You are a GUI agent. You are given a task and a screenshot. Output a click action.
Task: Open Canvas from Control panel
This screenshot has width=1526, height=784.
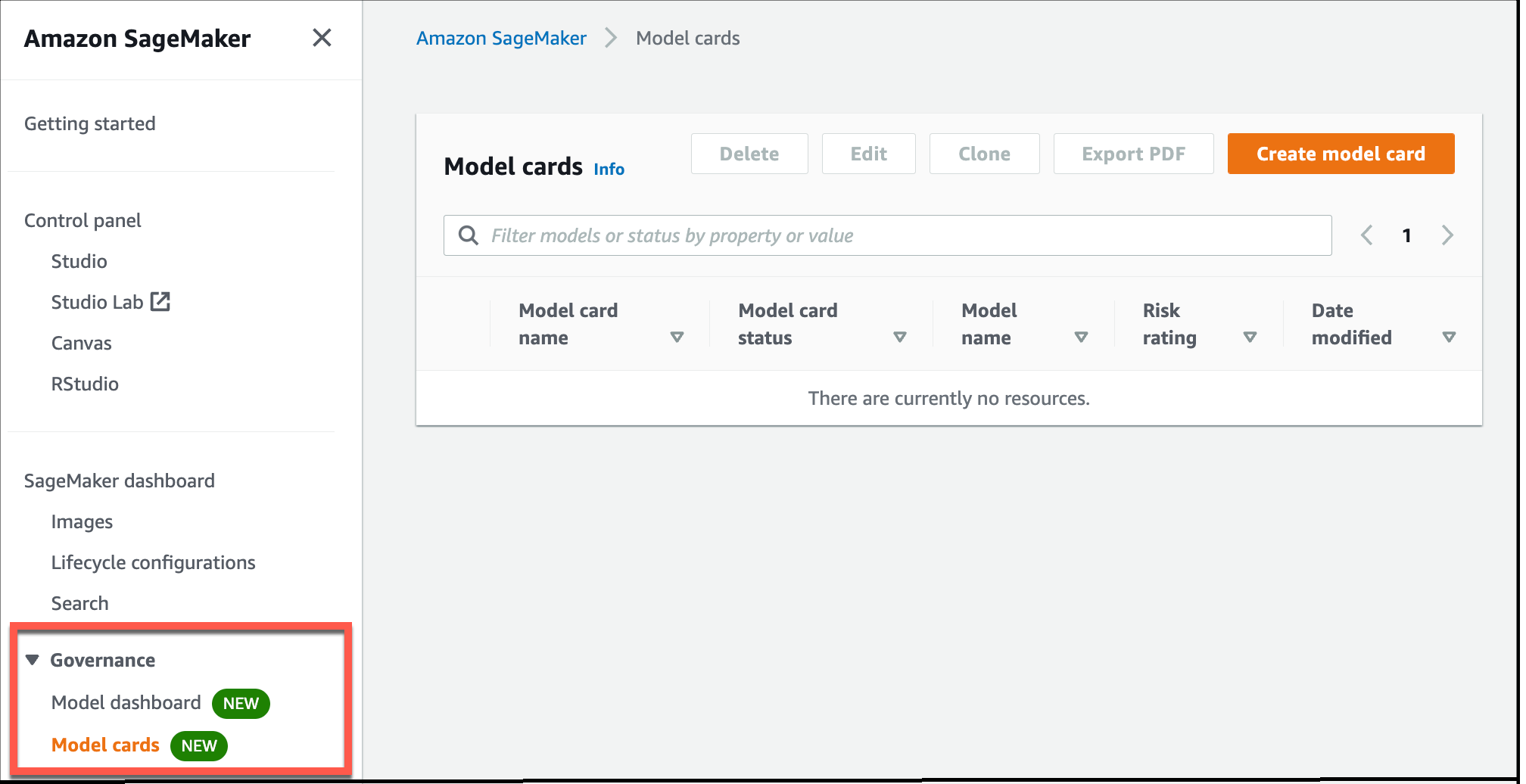point(81,344)
